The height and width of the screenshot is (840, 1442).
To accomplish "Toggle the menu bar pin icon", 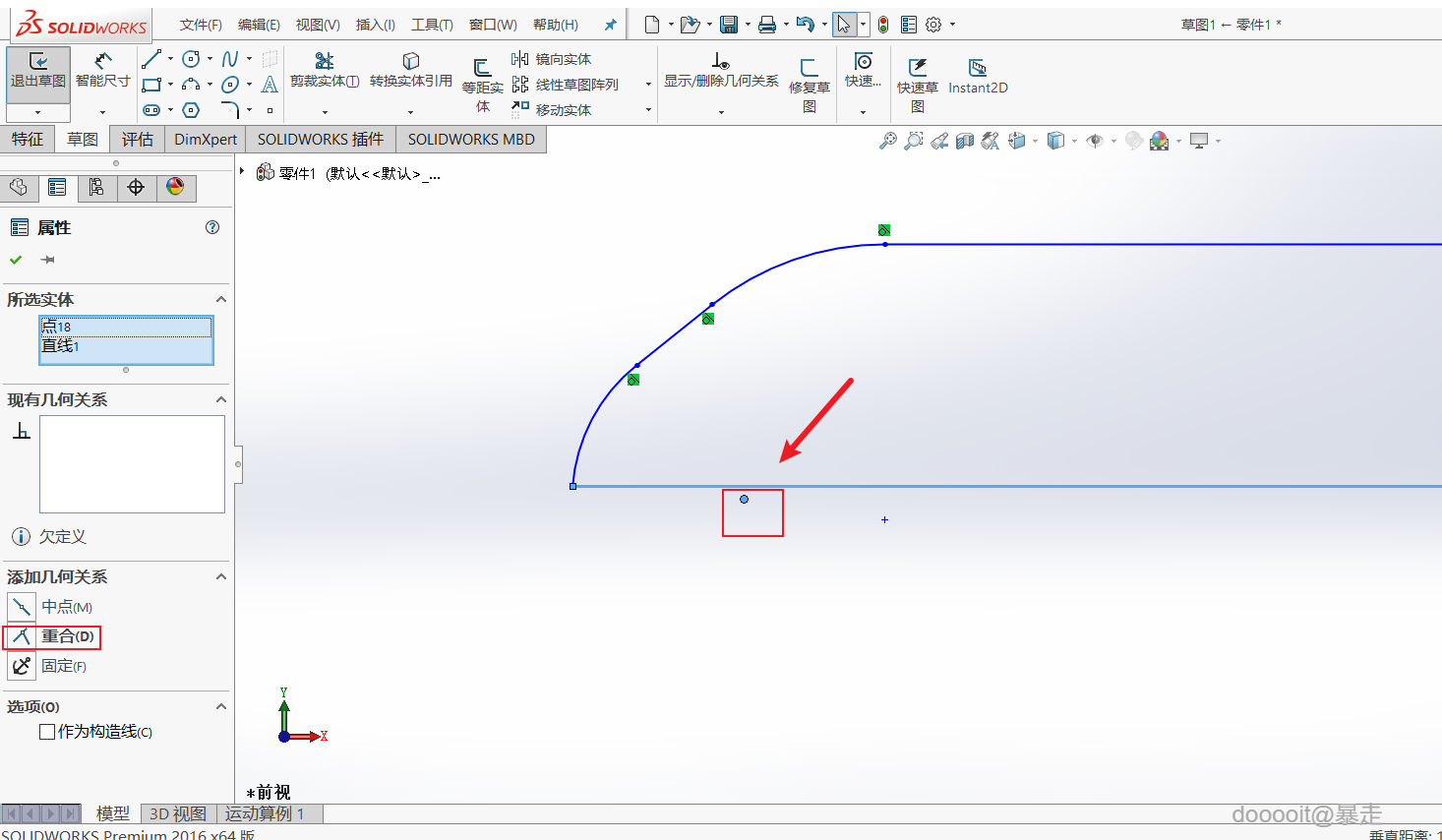I will 610,25.
